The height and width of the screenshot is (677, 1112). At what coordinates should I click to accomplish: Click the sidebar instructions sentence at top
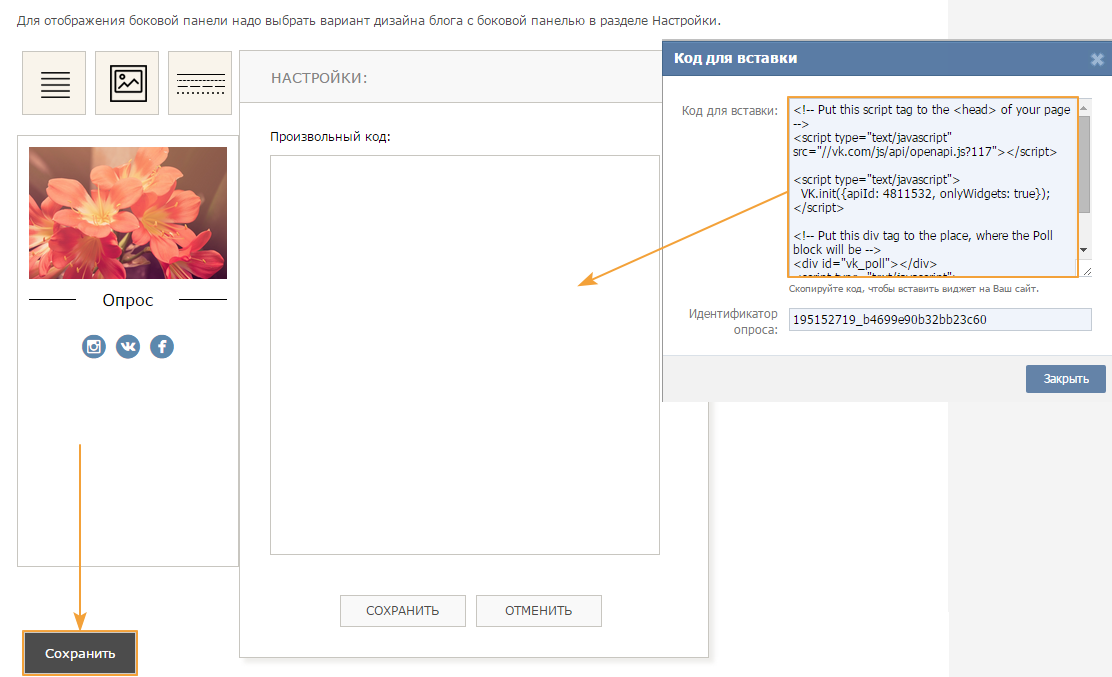369,21
